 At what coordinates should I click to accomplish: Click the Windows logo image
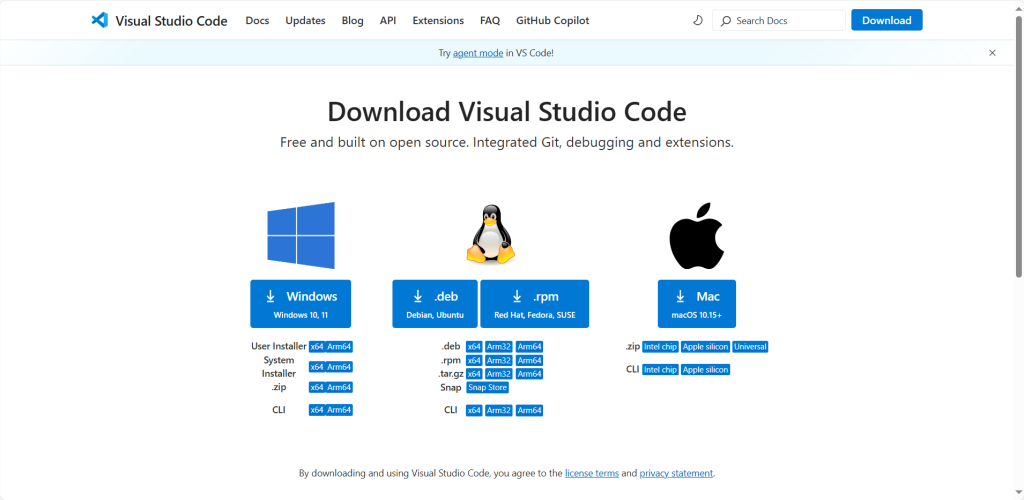pyautogui.click(x=301, y=235)
